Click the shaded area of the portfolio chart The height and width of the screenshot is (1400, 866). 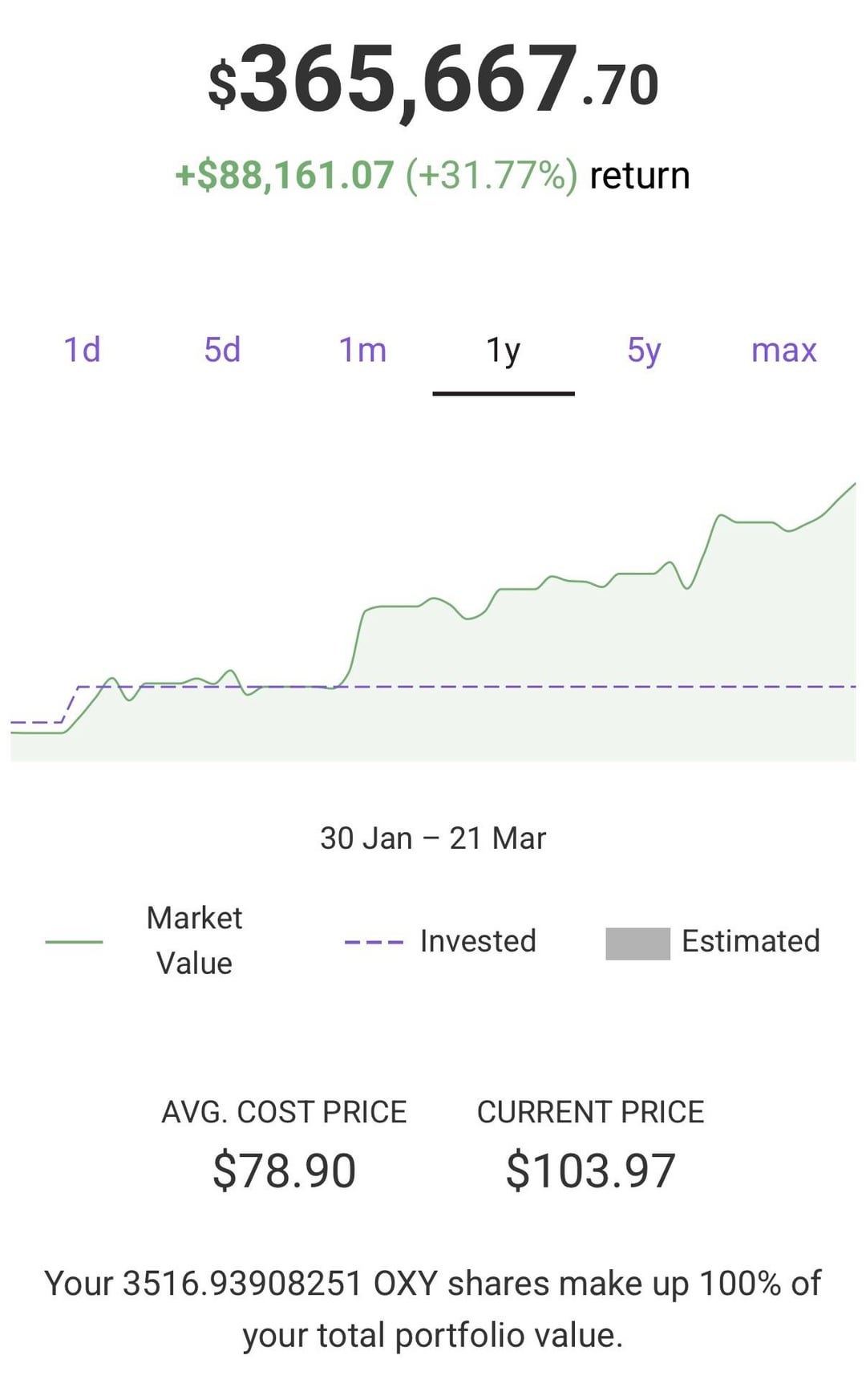click(561, 706)
